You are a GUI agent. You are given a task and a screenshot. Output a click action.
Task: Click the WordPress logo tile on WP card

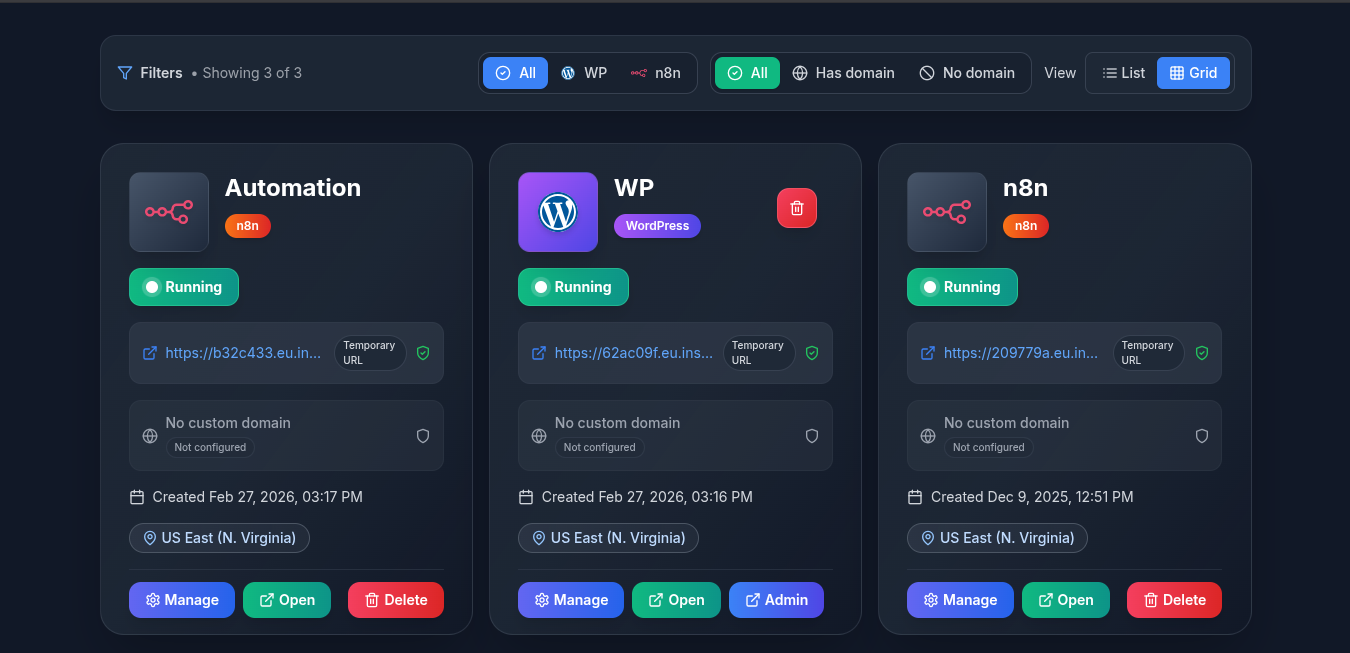point(558,212)
